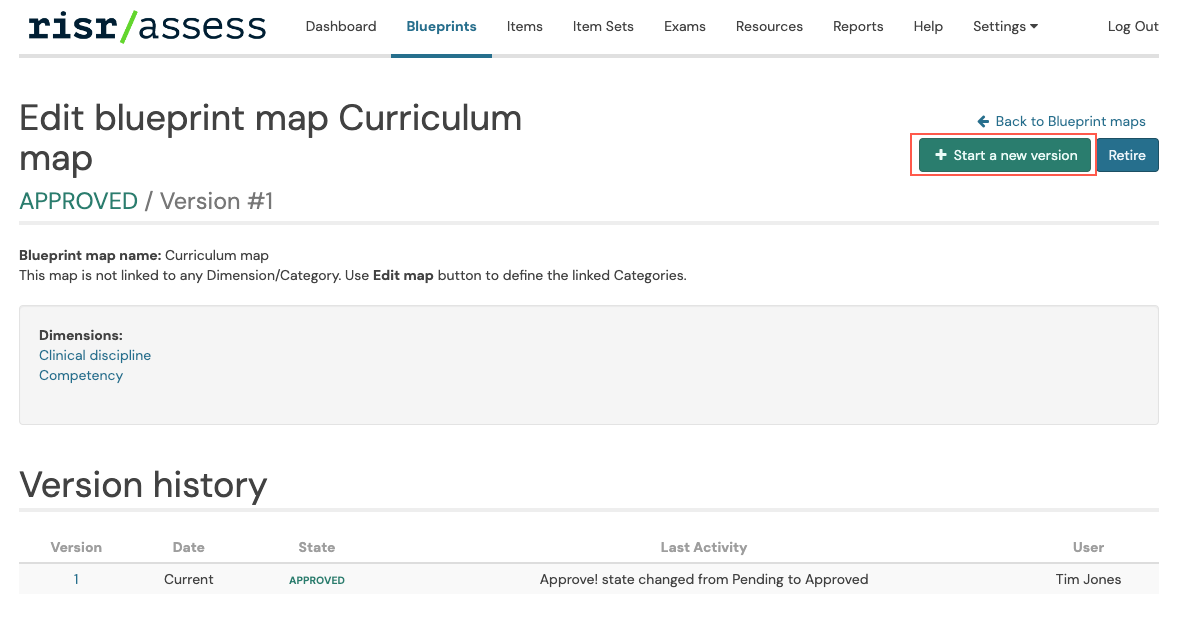1188x621 pixels.
Task: Switch to the Dashboard tab
Action: pos(340,26)
